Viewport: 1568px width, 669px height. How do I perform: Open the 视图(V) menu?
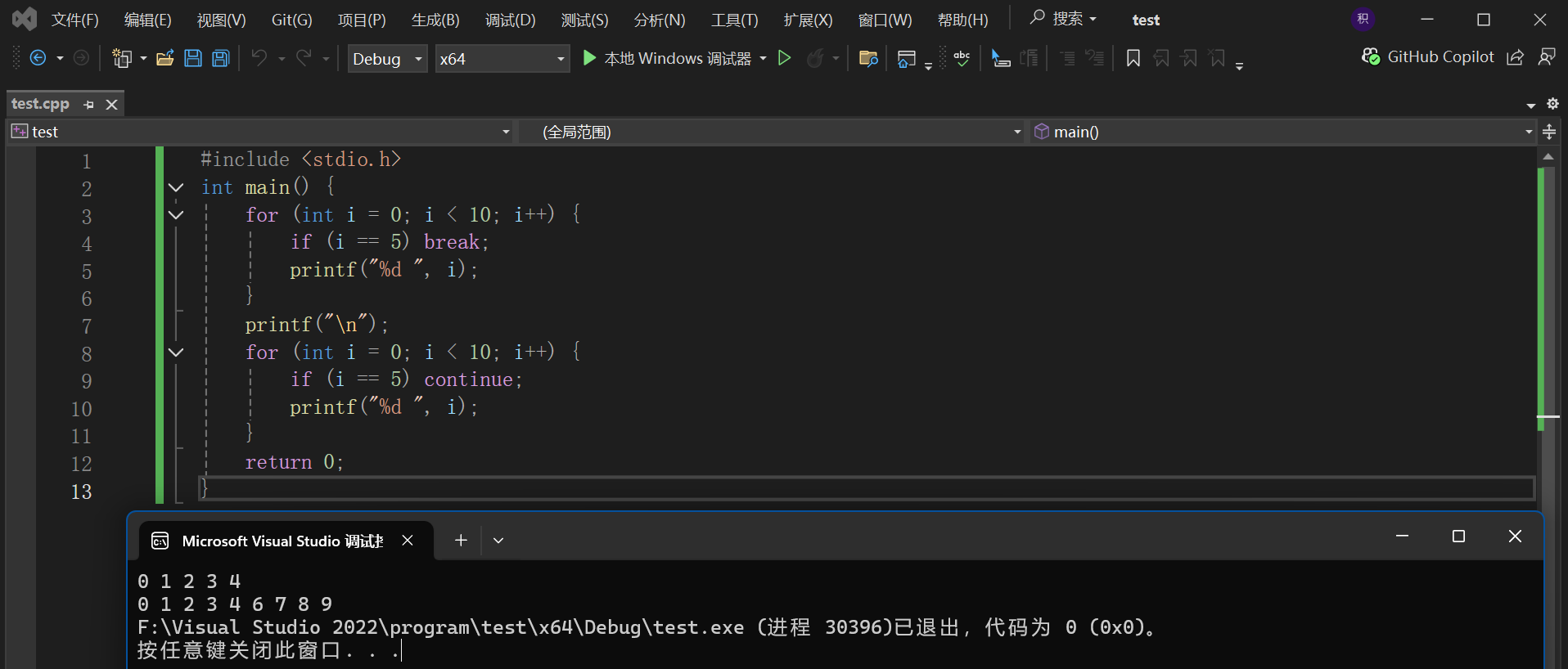(221, 20)
